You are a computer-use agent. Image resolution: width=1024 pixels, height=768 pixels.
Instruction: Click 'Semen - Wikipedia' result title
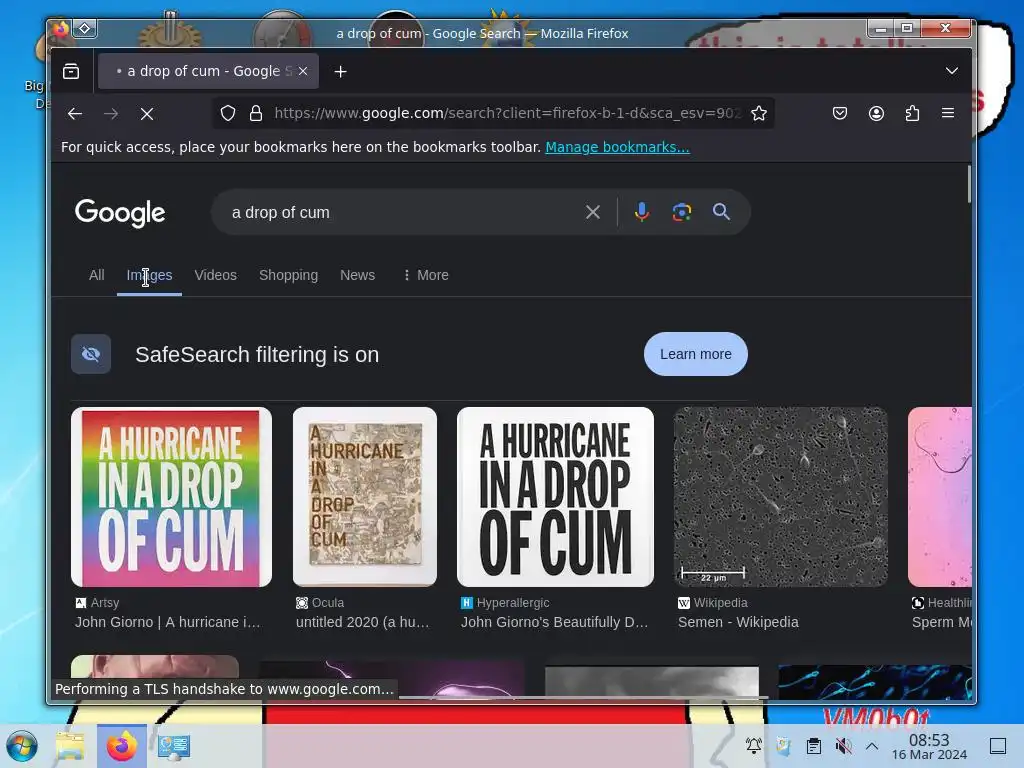click(x=738, y=622)
